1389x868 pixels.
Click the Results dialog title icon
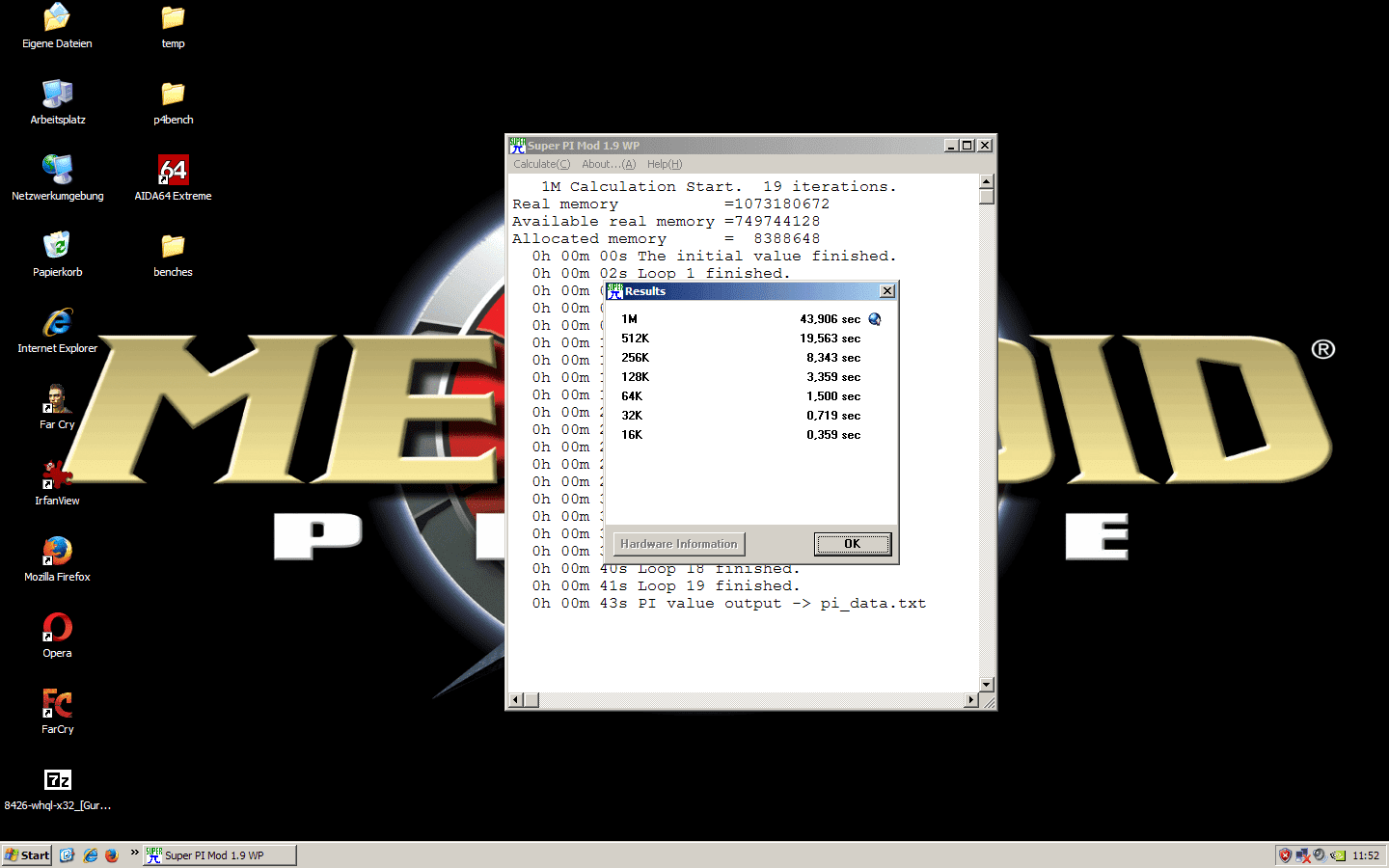(x=615, y=291)
